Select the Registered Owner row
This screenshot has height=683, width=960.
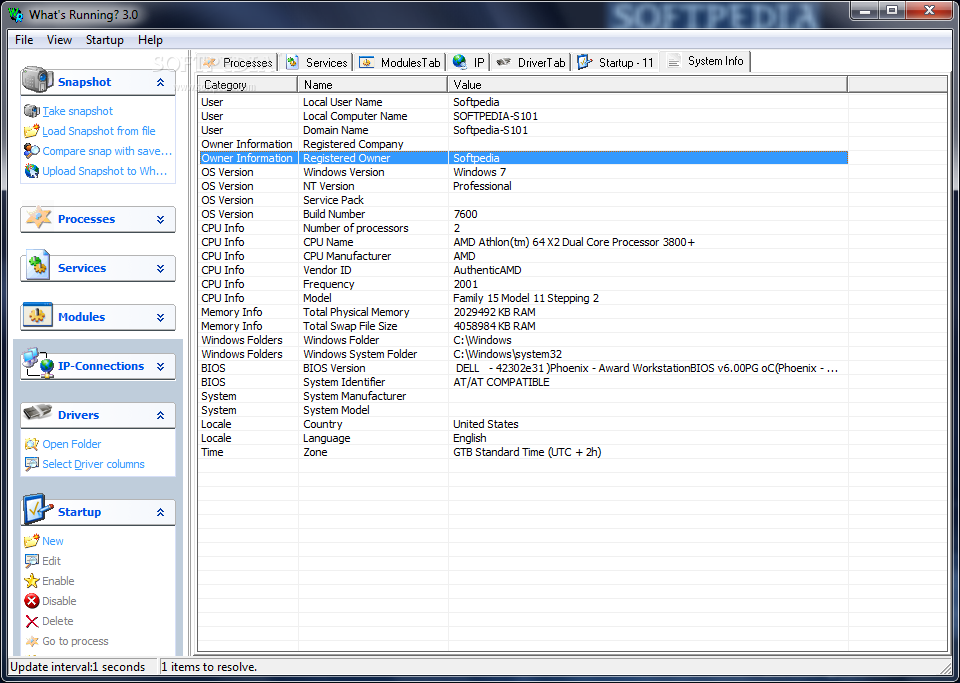pyautogui.click(x=523, y=158)
